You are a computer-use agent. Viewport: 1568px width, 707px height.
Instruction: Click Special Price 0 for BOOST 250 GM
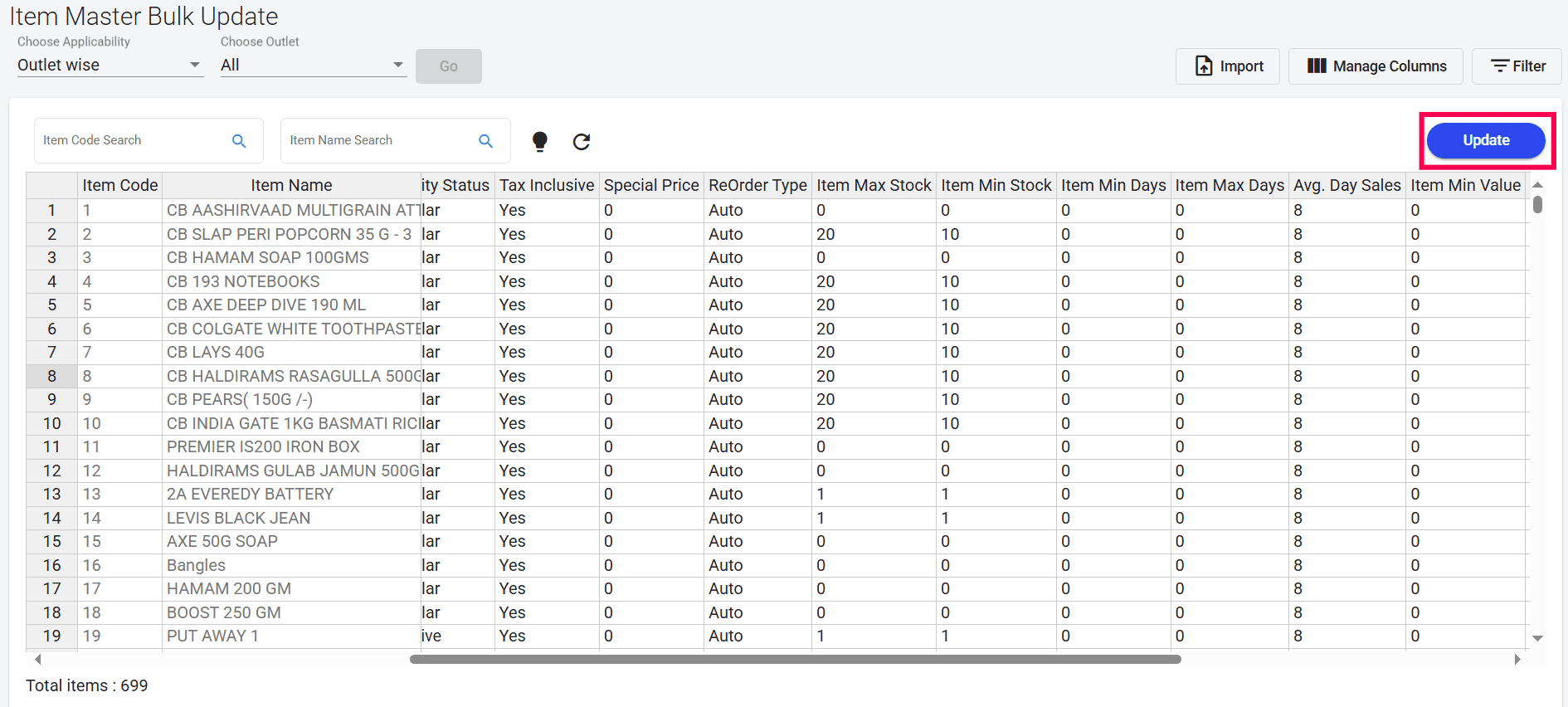(x=651, y=612)
